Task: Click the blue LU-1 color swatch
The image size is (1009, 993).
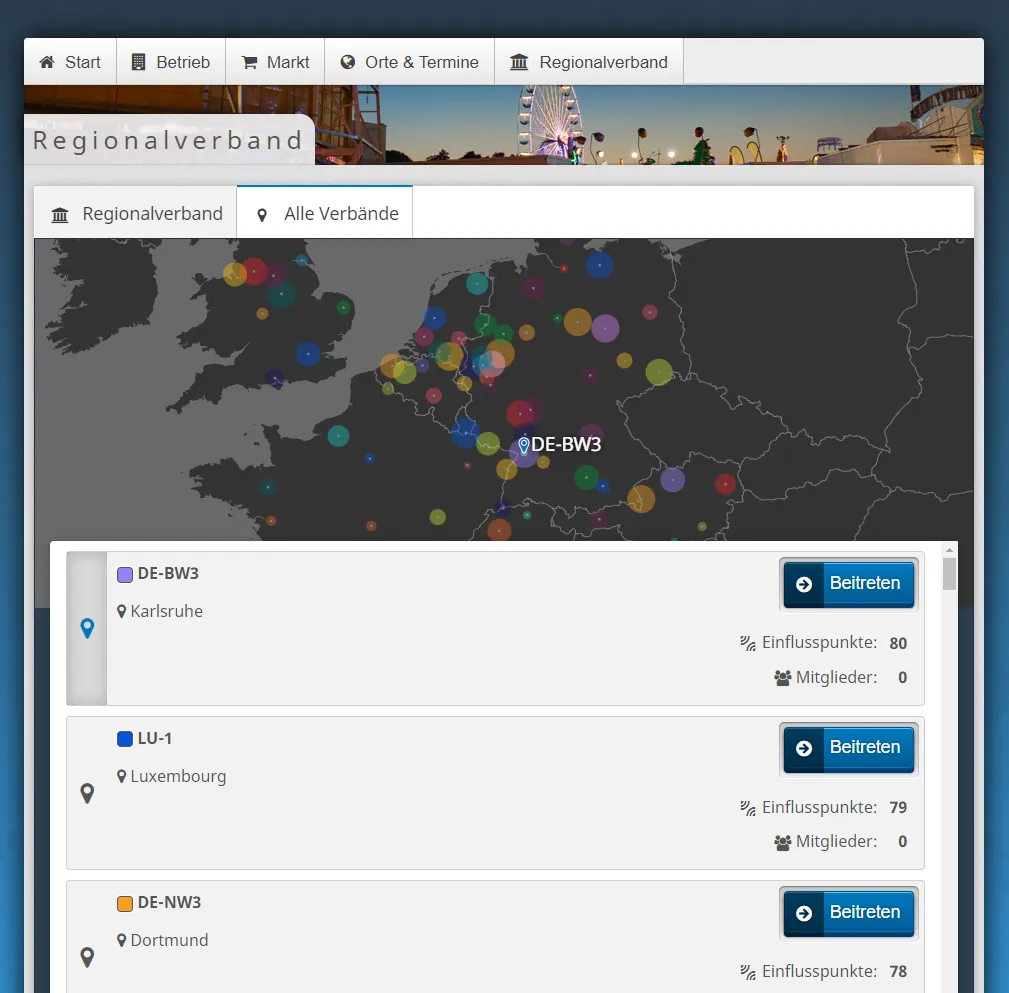Action: pos(125,739)
